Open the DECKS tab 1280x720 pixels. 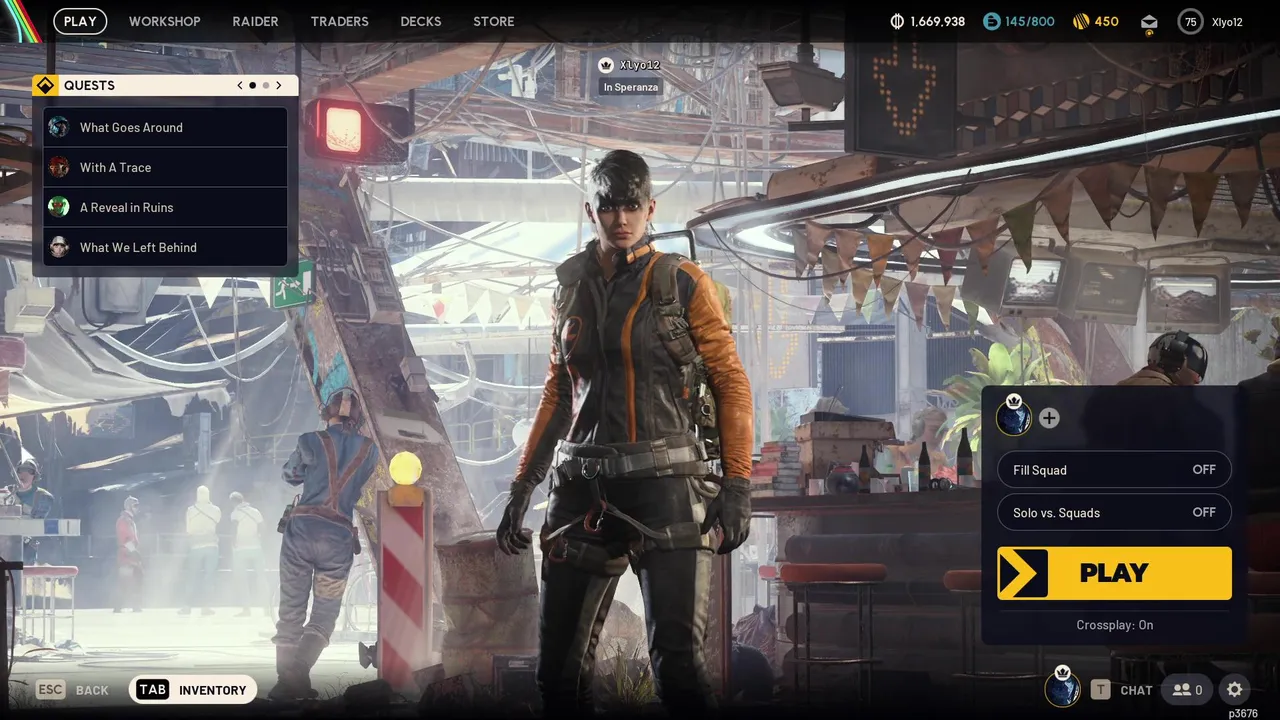click(x=421, y=21)
